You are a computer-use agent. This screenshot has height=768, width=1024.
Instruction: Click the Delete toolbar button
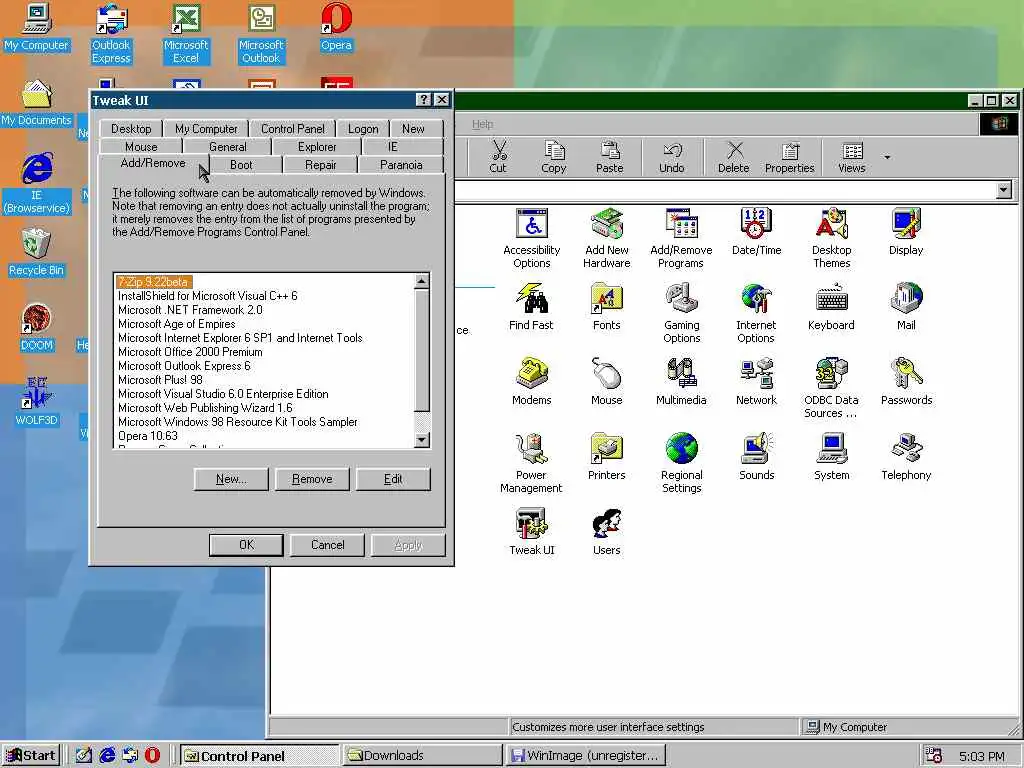pyautogui.click(x=733, y=157)
